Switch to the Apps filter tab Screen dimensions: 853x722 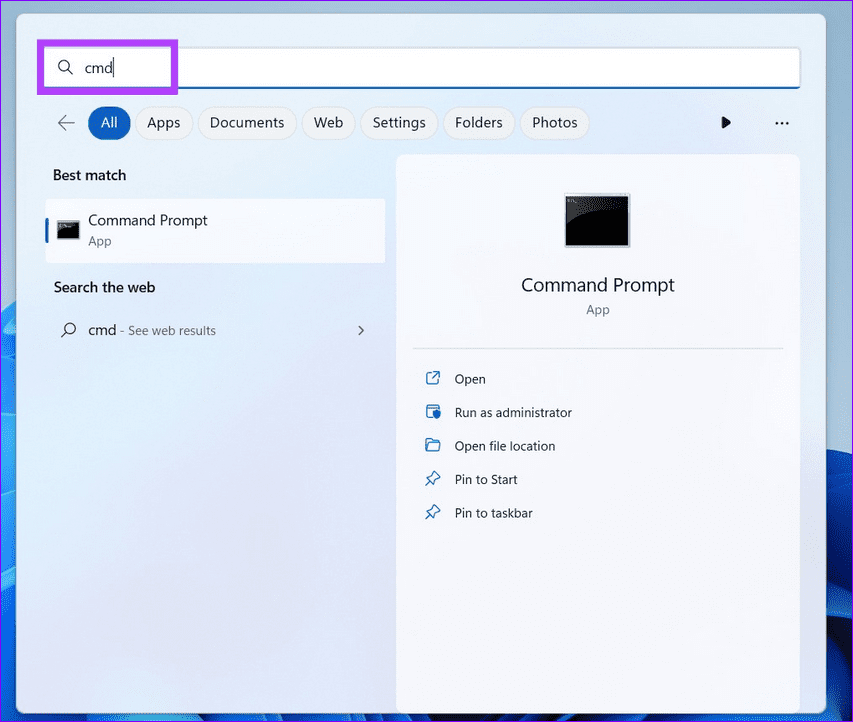pos(164,122)
